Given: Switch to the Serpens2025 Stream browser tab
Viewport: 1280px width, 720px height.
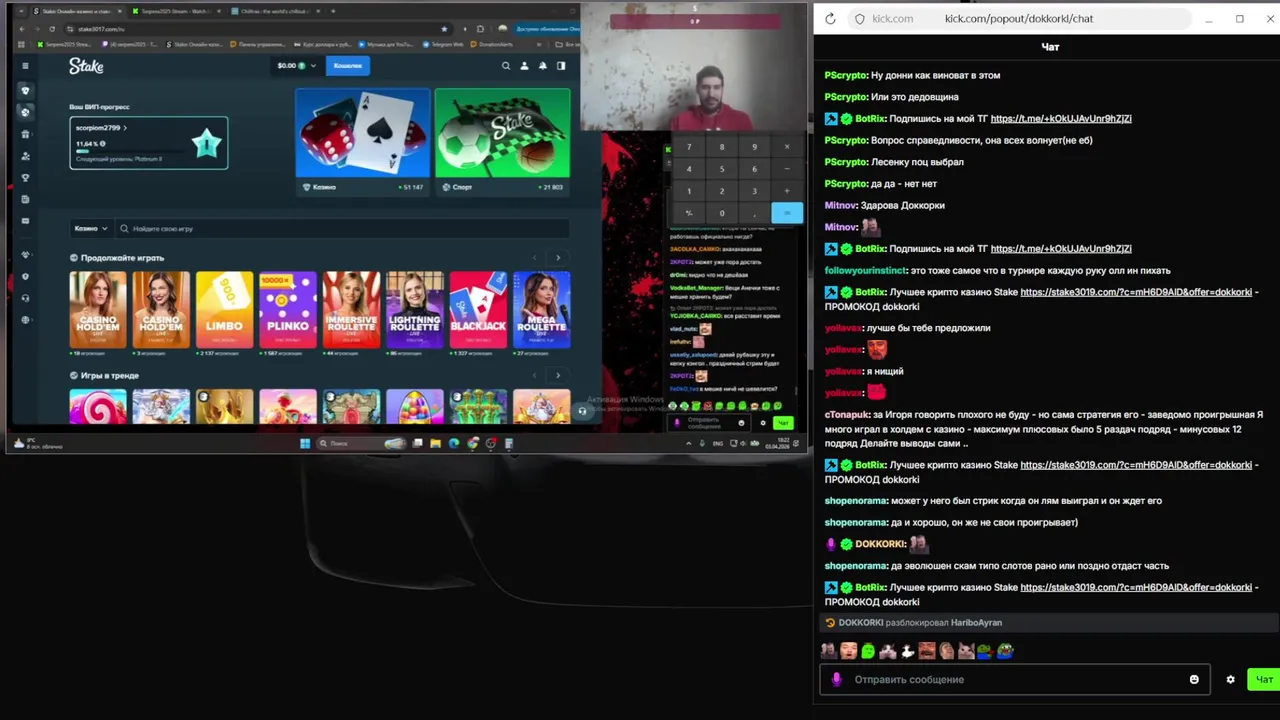Looking at the screenshot, I should tap(175, 11).
